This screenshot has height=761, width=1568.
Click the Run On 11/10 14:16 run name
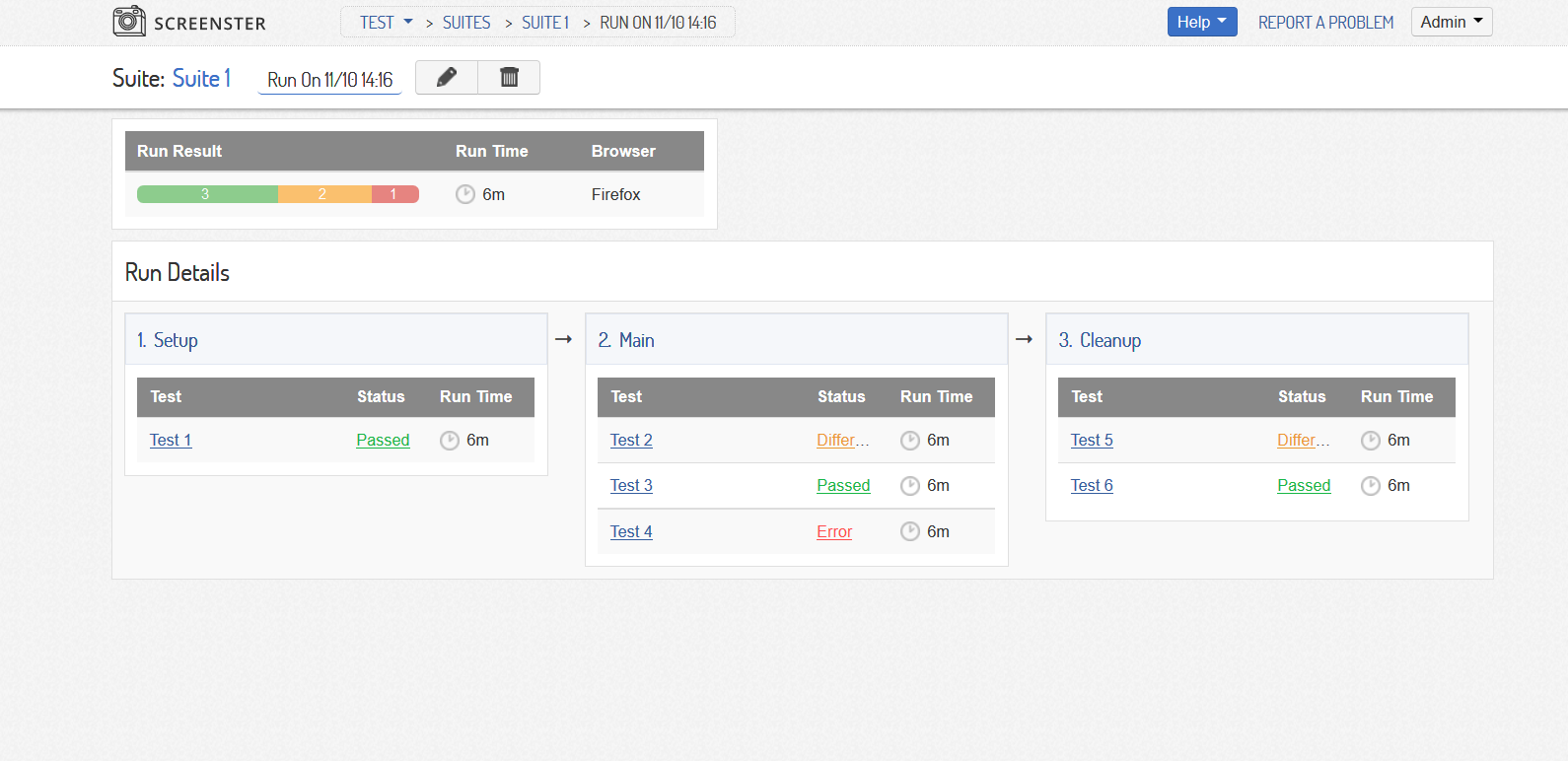click(330, 80)
